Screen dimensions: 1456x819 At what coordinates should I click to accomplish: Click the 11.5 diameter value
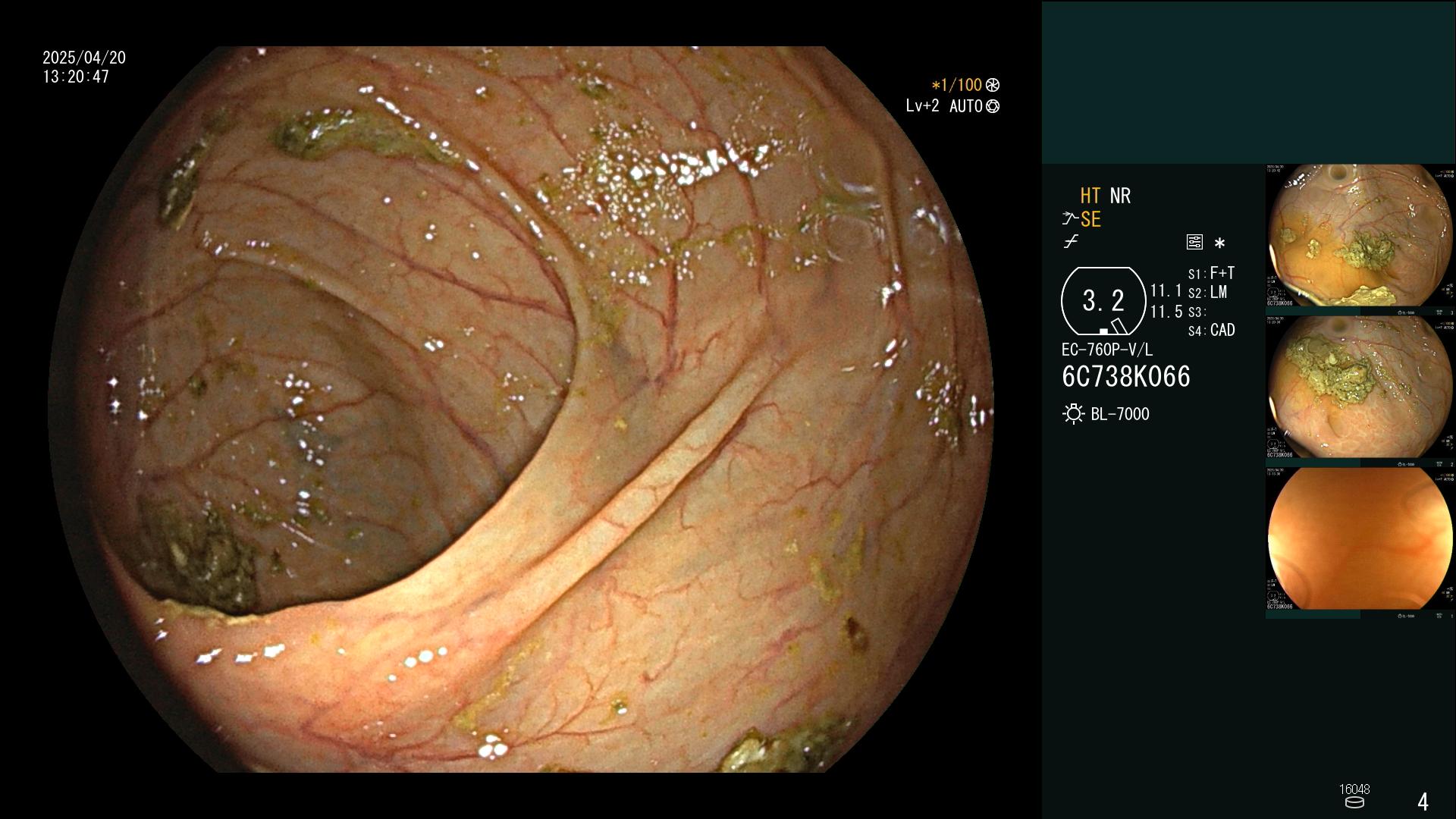[x=1166, y=312]
